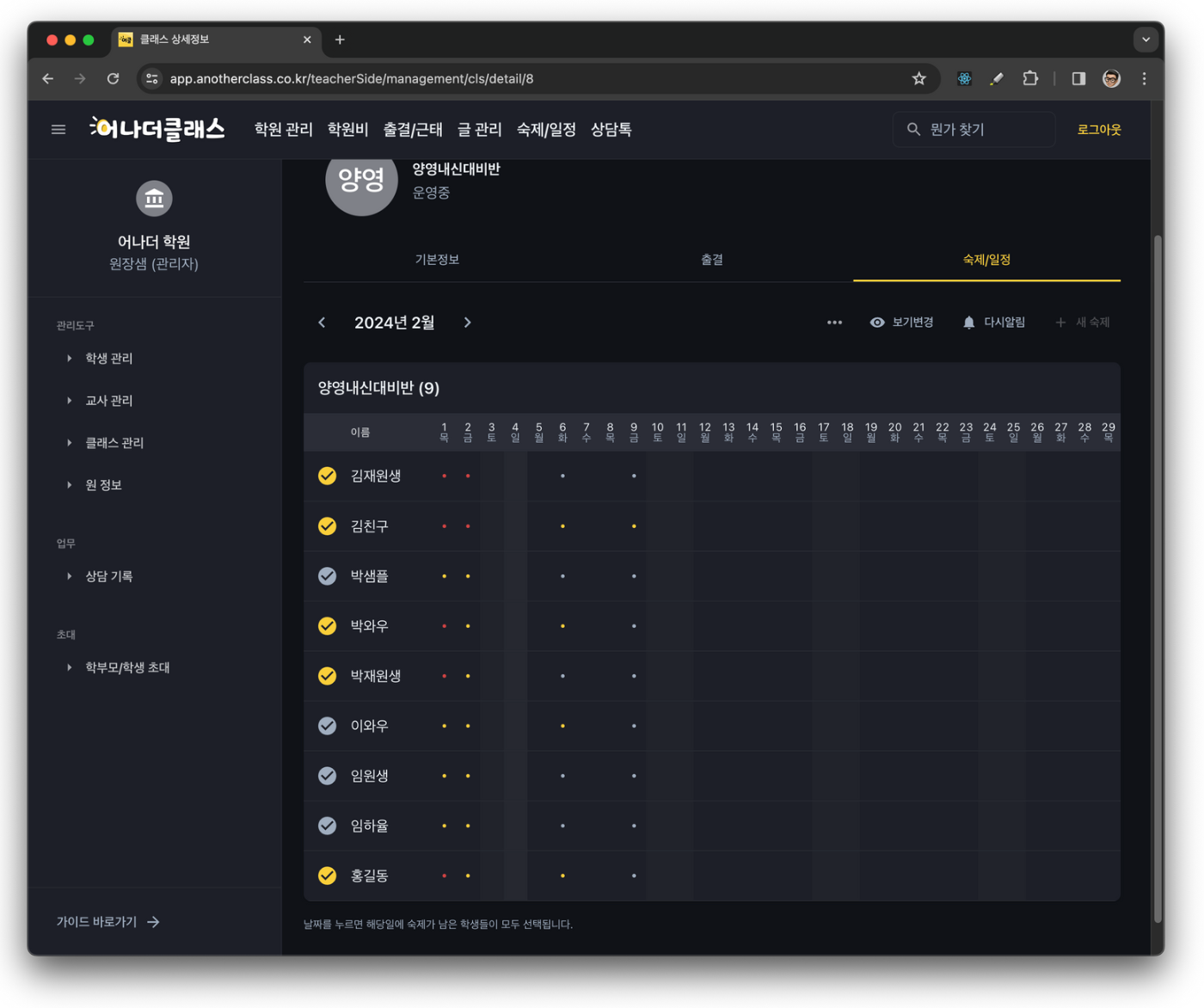Open the 학원비 menu
The width and height of the screenshot is (1204, 1008).
click(347, 129)
